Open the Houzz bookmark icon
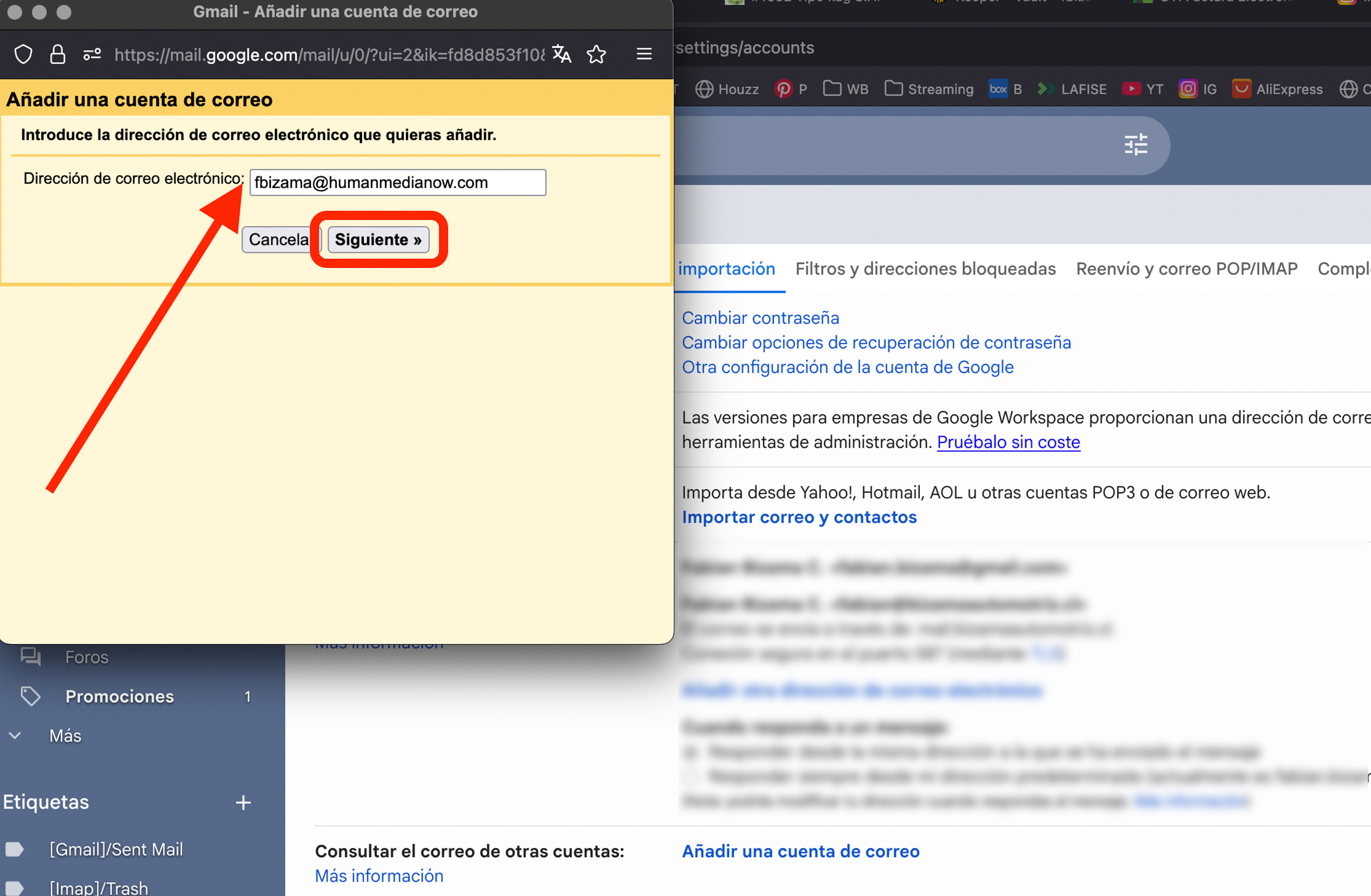1371x896 pixels. point(704,89)
